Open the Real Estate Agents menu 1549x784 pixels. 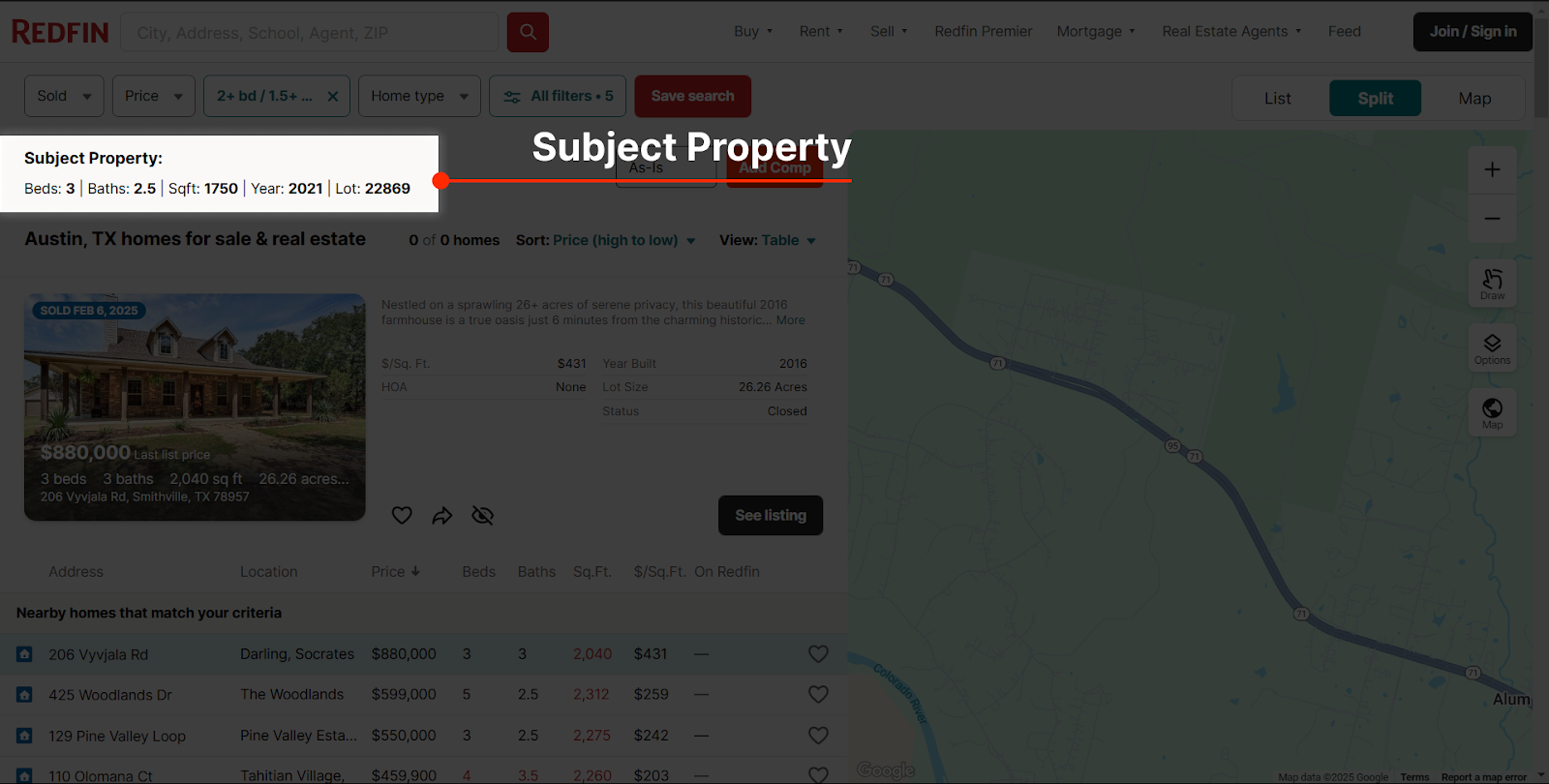coord(1231,31)
